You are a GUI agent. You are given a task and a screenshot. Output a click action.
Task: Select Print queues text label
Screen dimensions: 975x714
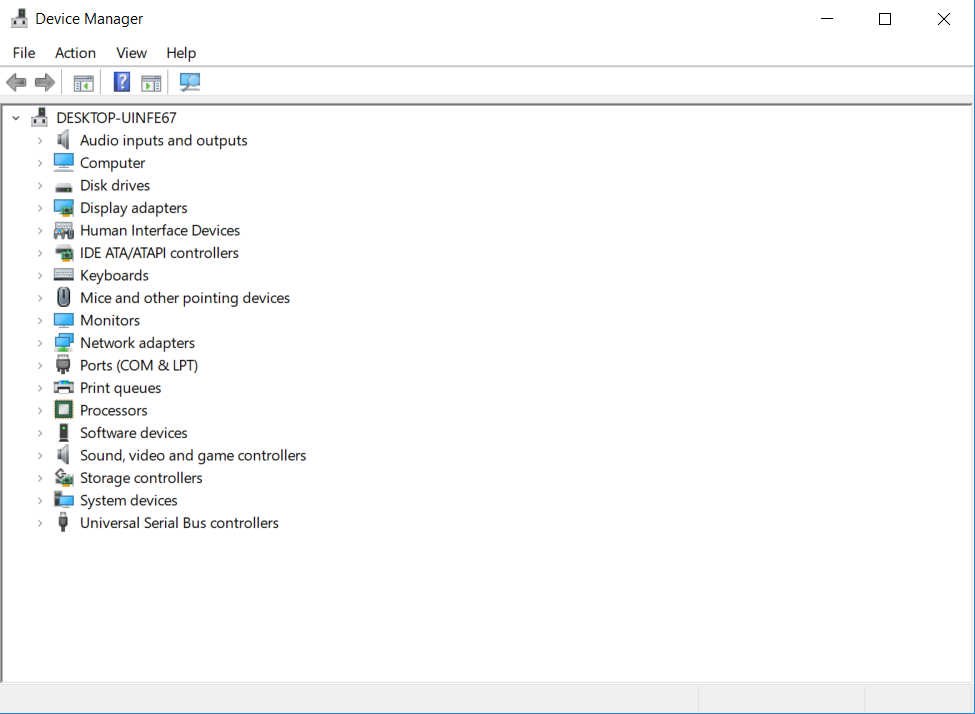click(121, 388)
